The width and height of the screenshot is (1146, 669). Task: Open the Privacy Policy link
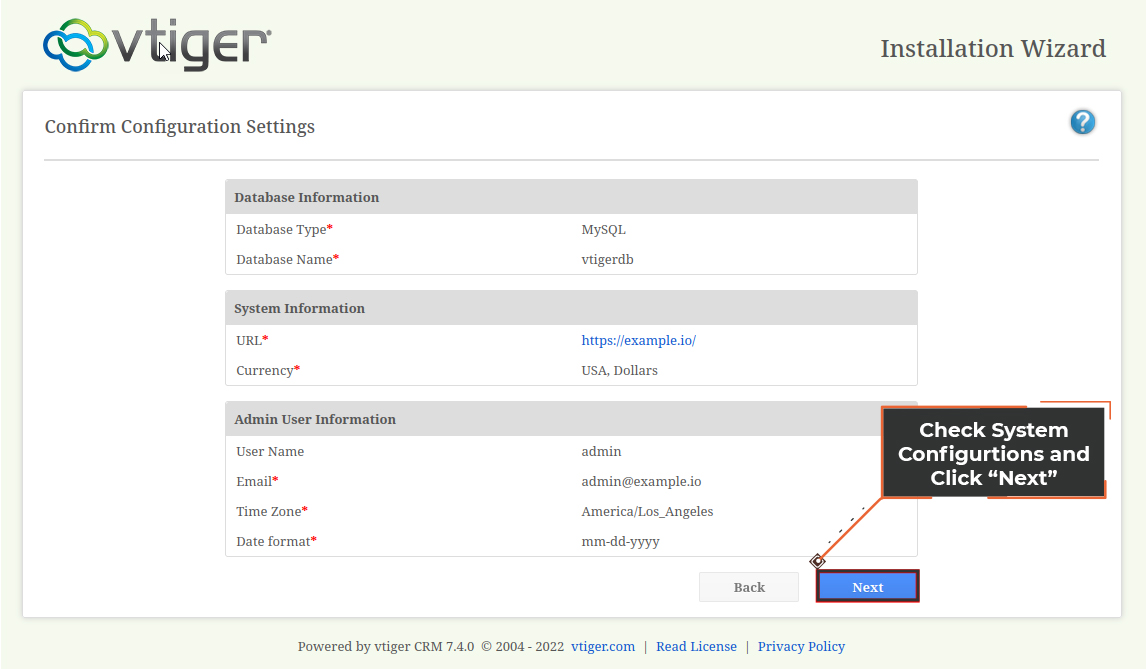click(801, 646)
